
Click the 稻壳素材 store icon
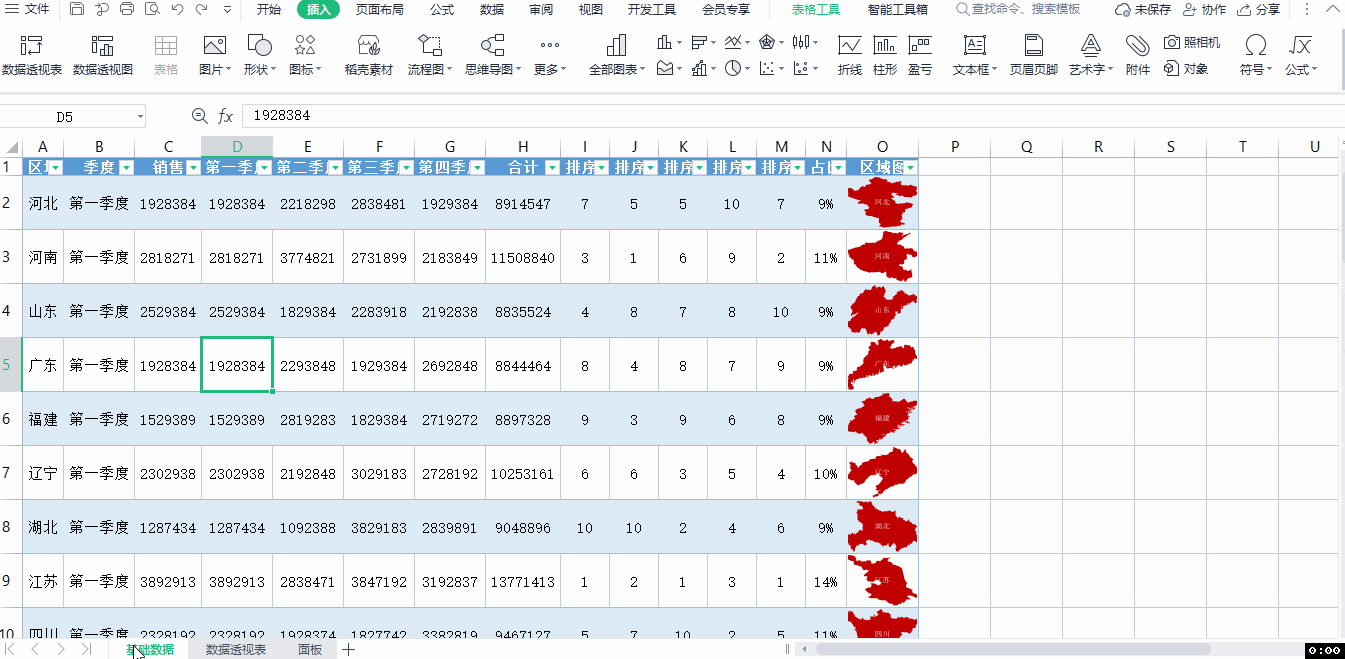click(x=369, y=56)
